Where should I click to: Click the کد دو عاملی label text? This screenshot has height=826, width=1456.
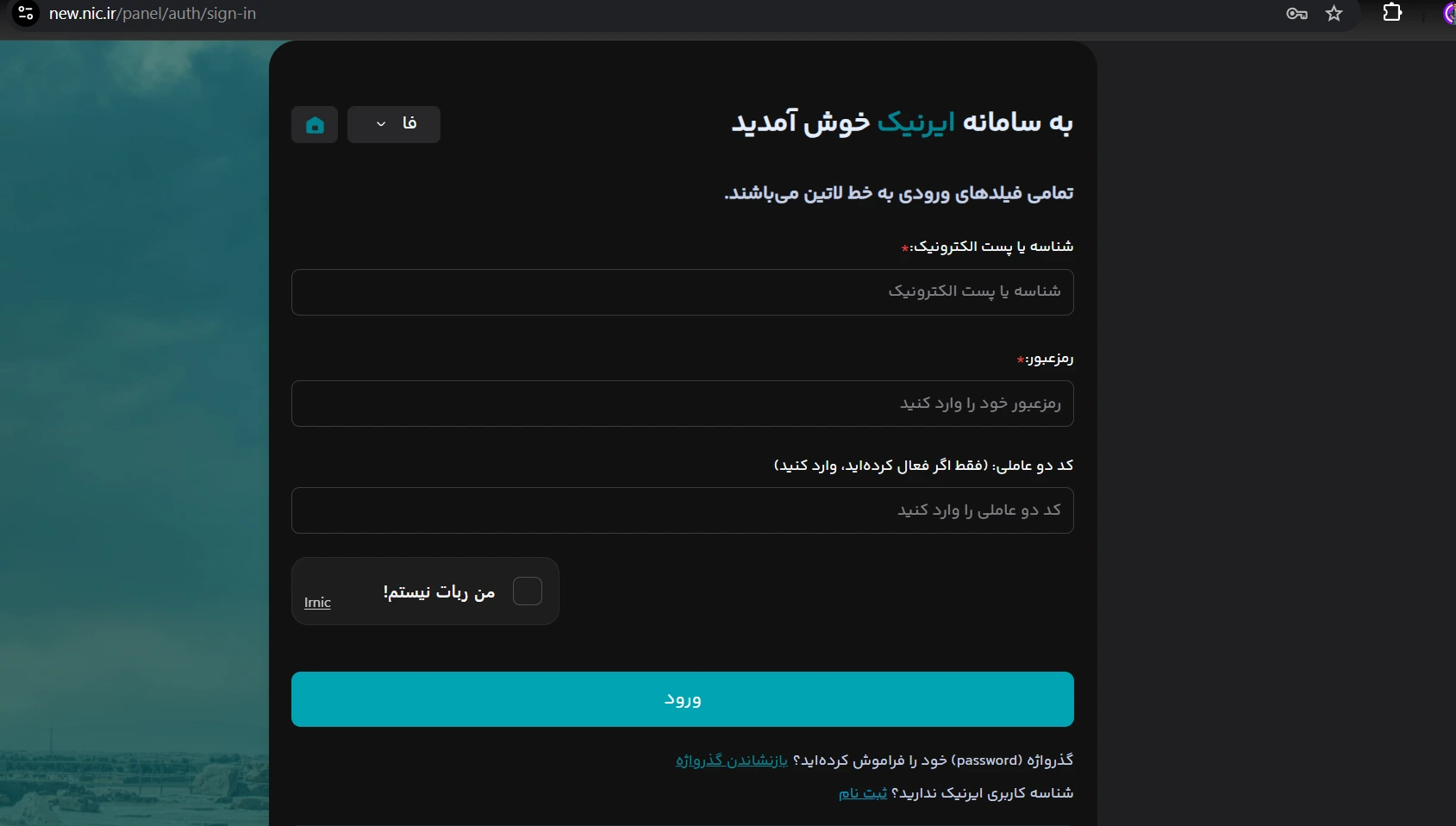[x=923, y=466]
